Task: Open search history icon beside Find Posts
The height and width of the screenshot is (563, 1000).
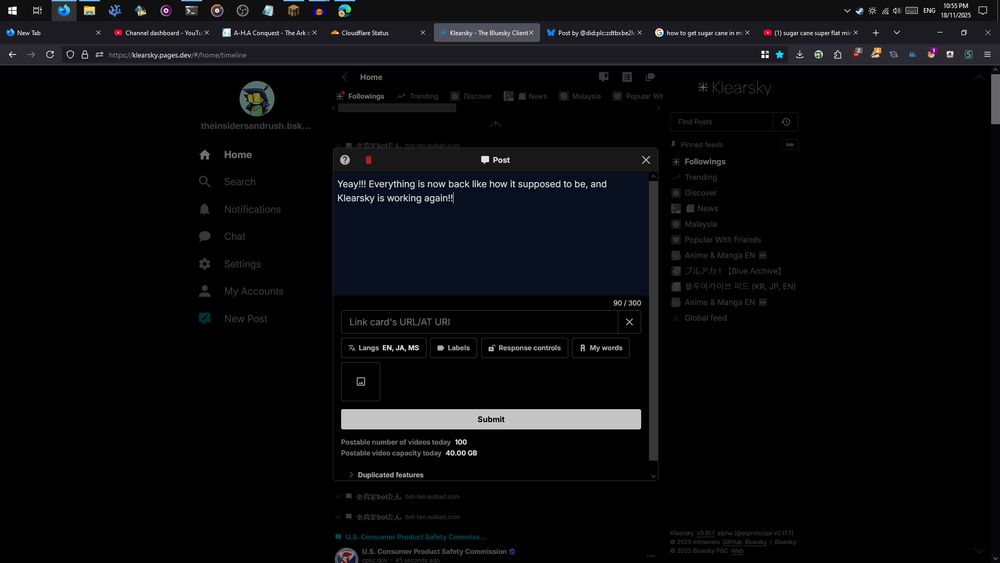Action: pyautogui.click(x=786, y=122)
